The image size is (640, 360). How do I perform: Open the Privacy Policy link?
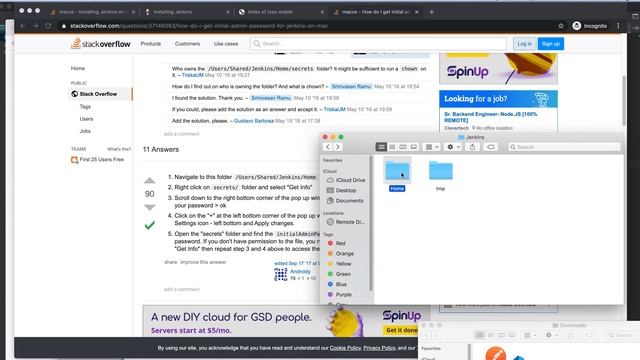[379, 348]
